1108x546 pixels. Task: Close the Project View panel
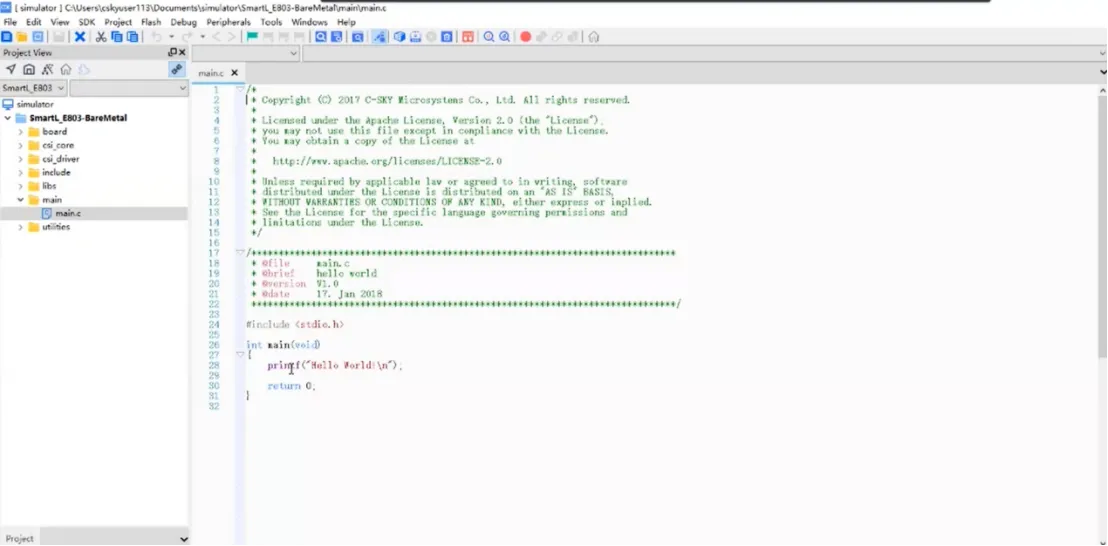(182, 52)
